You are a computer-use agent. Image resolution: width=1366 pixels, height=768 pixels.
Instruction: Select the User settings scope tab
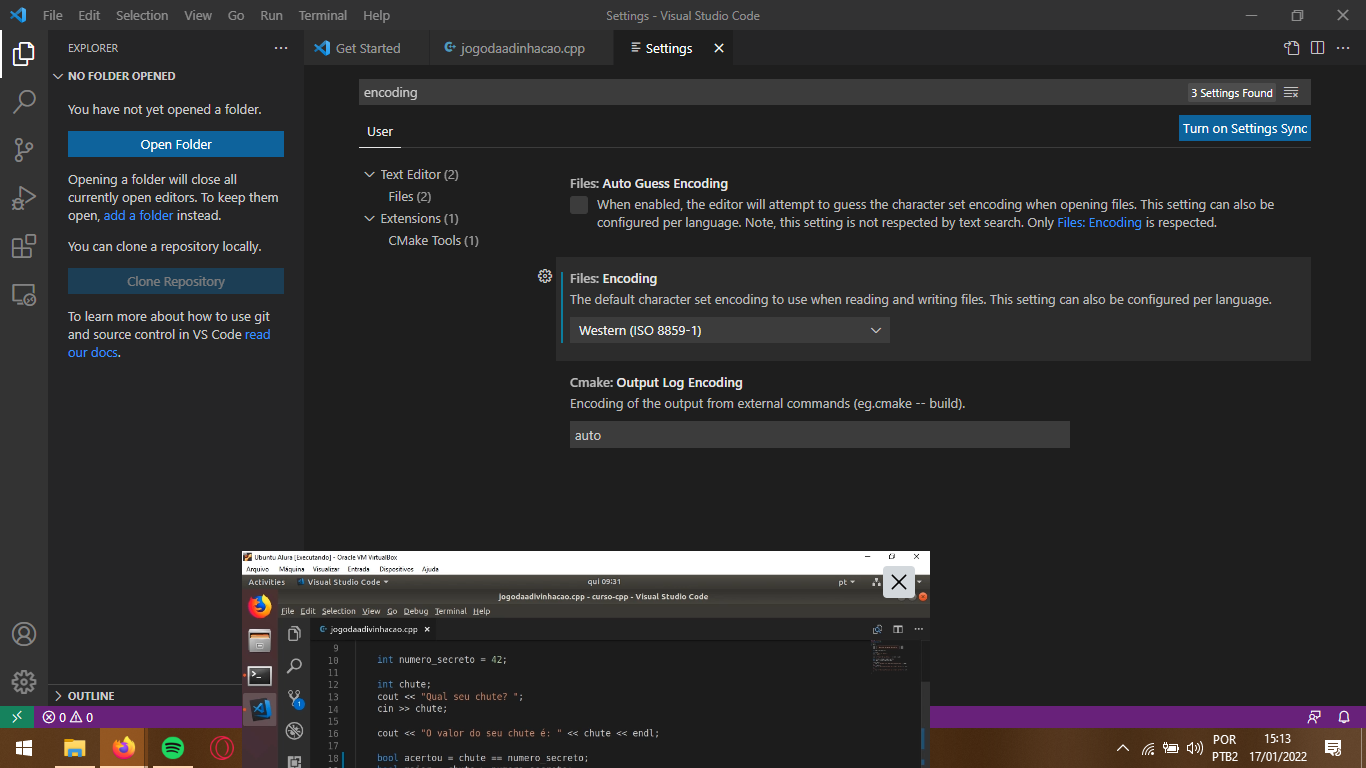click(x=380, y=131)
